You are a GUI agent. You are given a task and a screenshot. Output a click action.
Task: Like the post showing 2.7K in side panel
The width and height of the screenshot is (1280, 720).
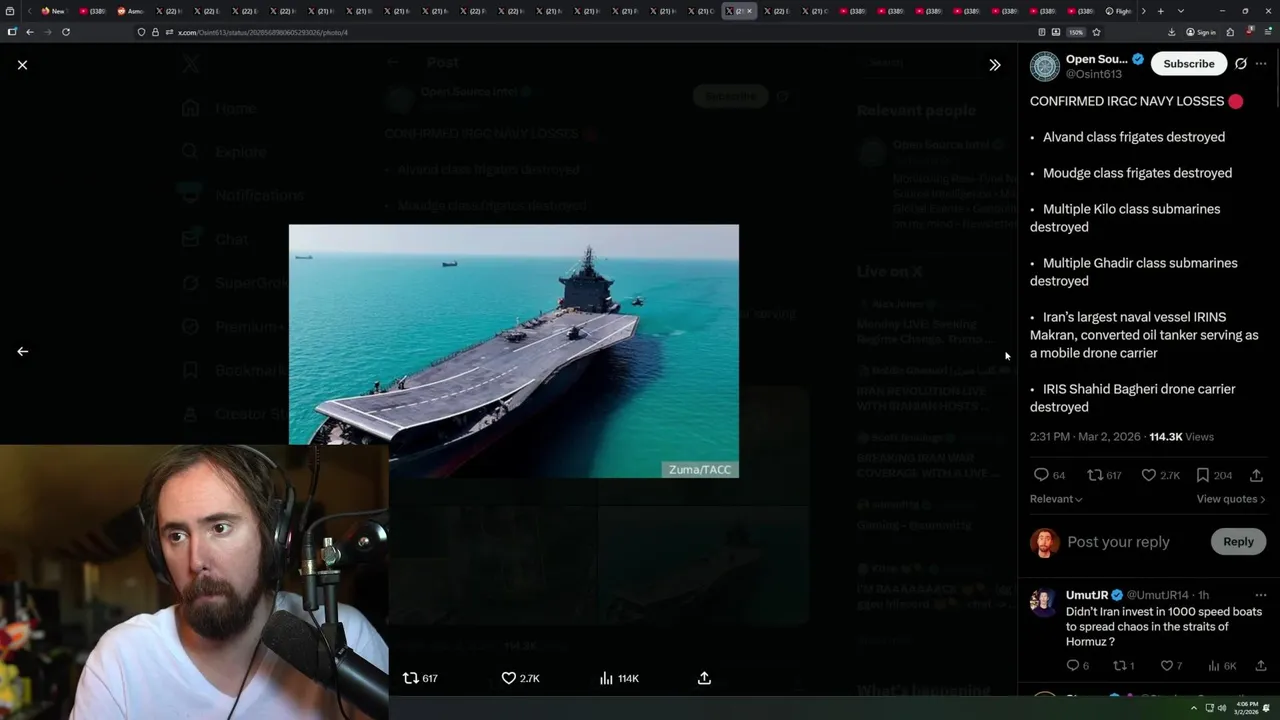click(x=1160, y=475)
